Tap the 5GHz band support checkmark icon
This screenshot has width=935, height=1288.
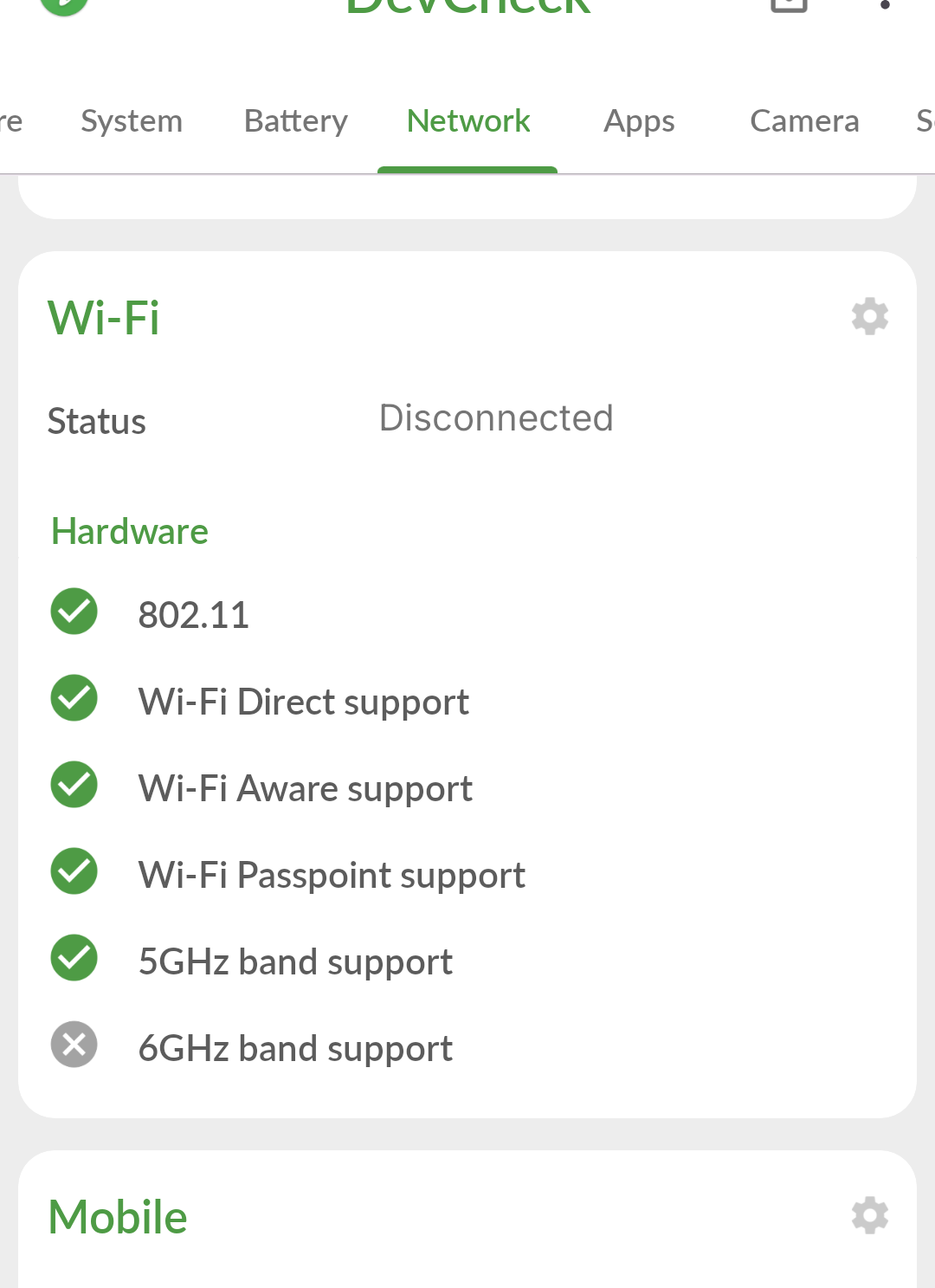coord(74,958)
